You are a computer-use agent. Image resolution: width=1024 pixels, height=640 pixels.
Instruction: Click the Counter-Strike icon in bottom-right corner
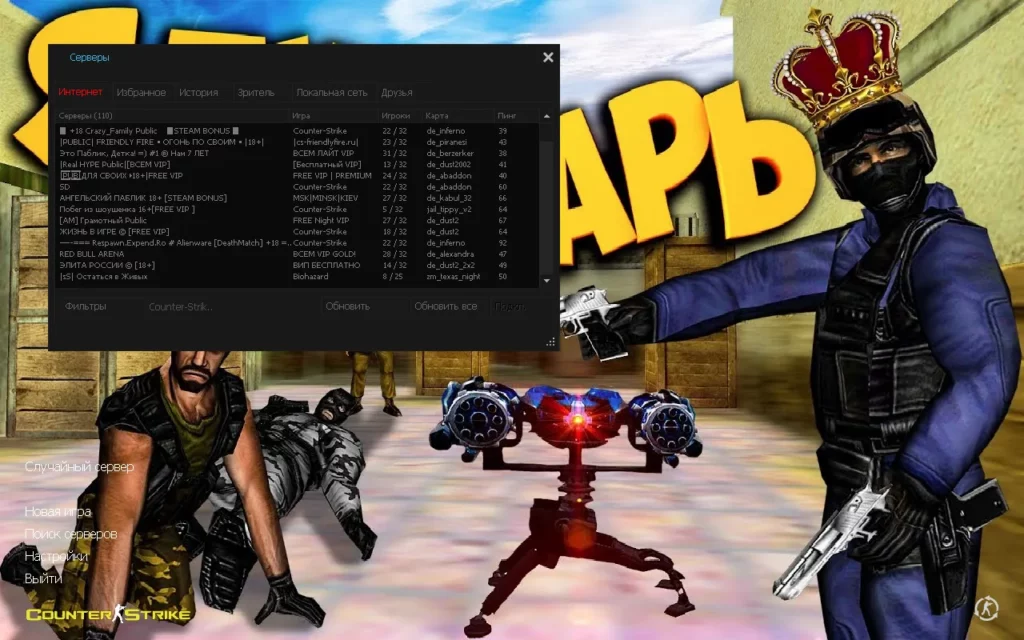point(986,609)
